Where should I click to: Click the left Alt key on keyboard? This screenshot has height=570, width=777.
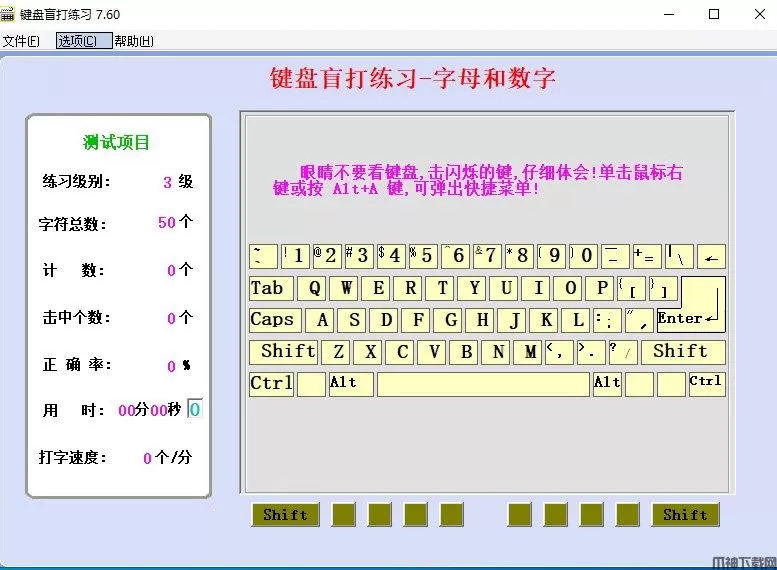click(x=351, y=384)
